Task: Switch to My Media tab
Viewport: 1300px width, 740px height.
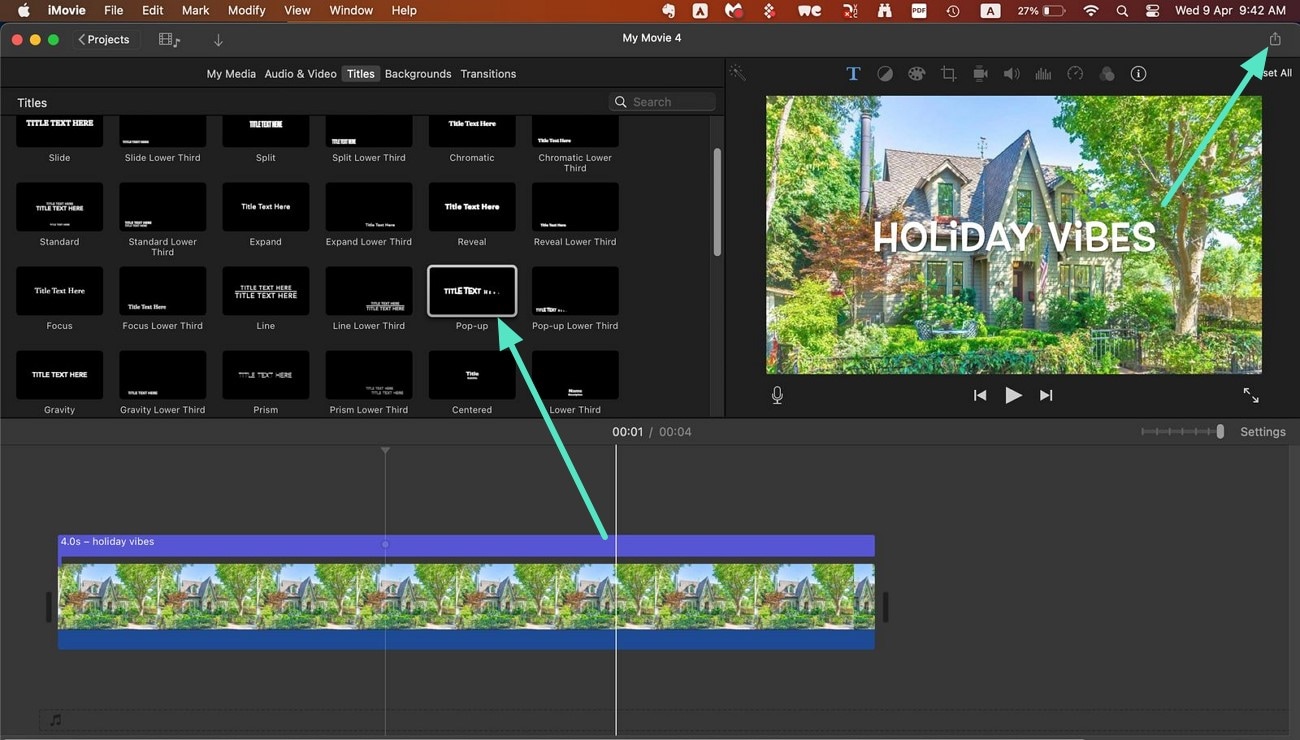Action: point(231,74)
